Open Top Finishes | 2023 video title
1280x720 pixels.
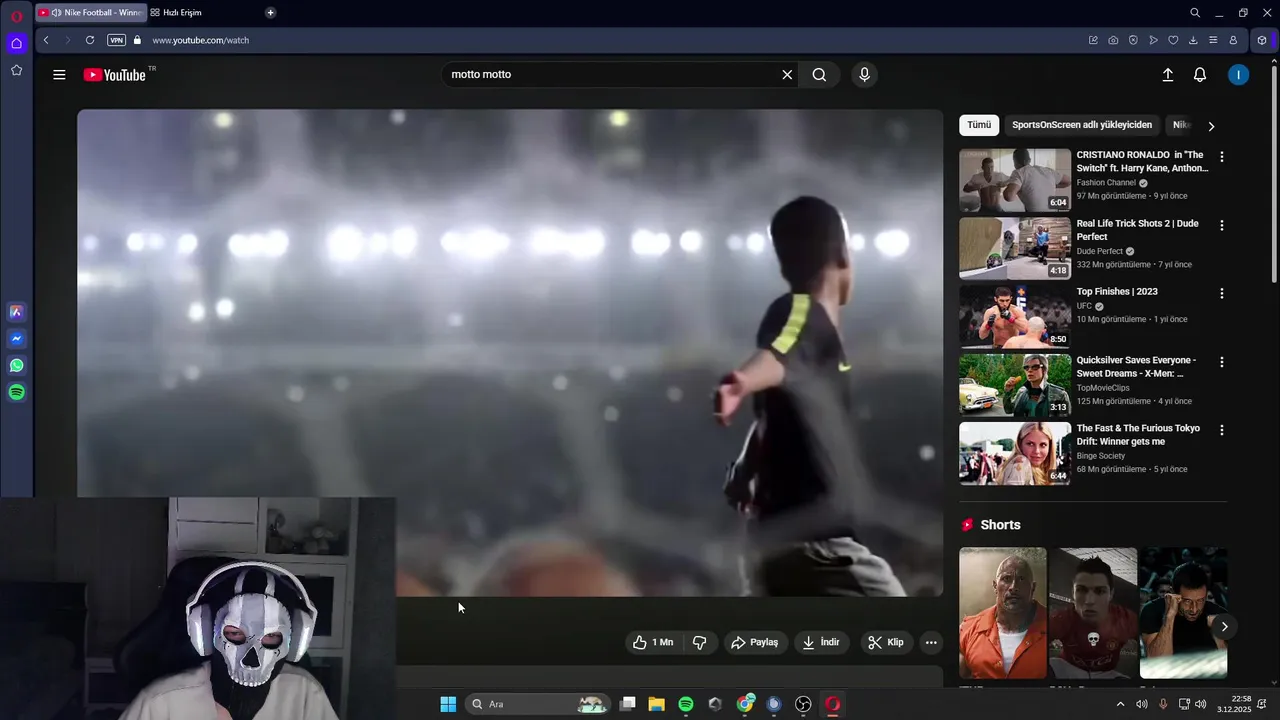[1117, 292]
